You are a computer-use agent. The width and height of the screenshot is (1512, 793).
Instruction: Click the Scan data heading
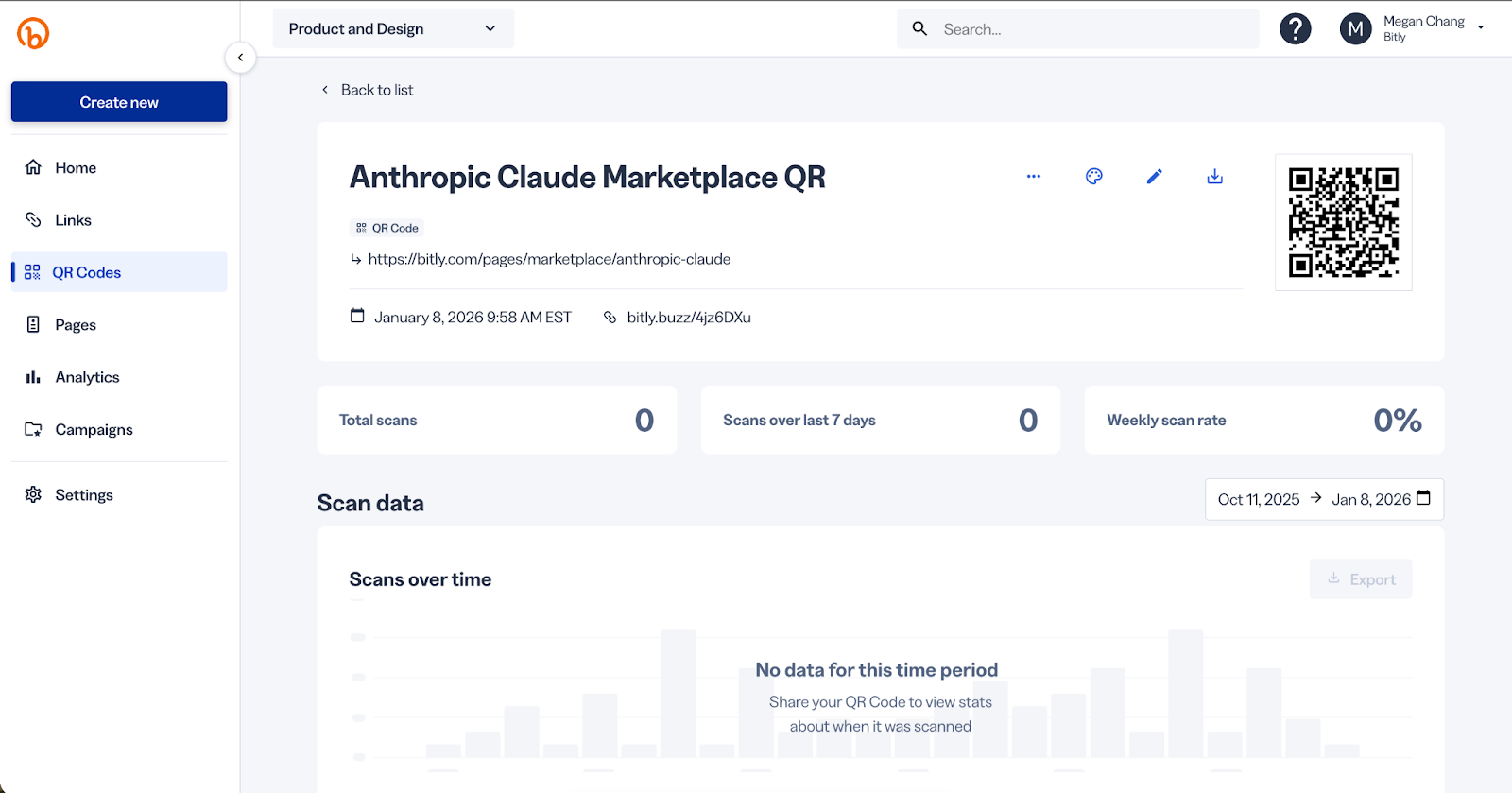[x=370, y=503]
